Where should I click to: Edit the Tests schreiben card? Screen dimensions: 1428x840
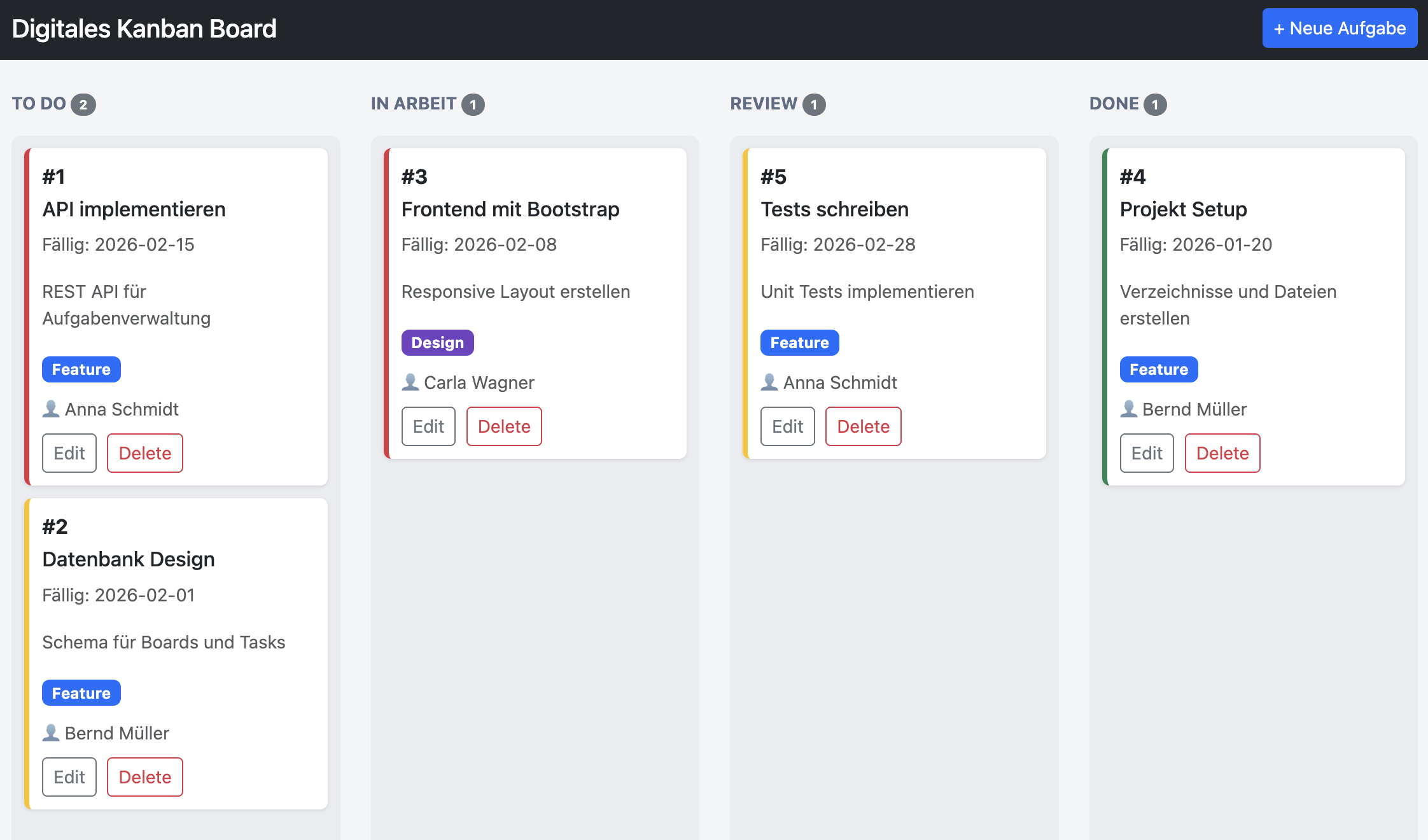788,426
